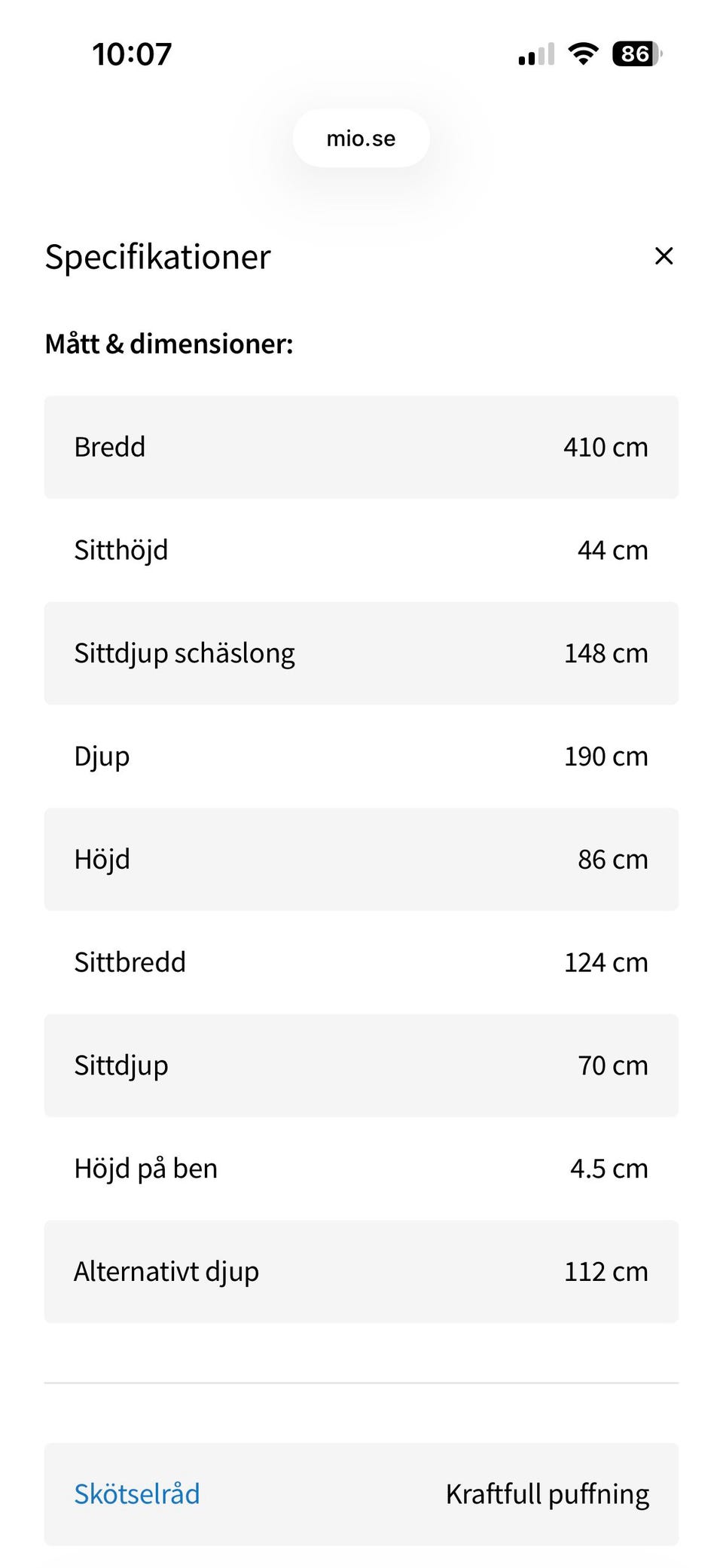The width and height of the screenshot is (723, 1568).
Task: Click the 410 cm width value
Action: coord(606,447)
